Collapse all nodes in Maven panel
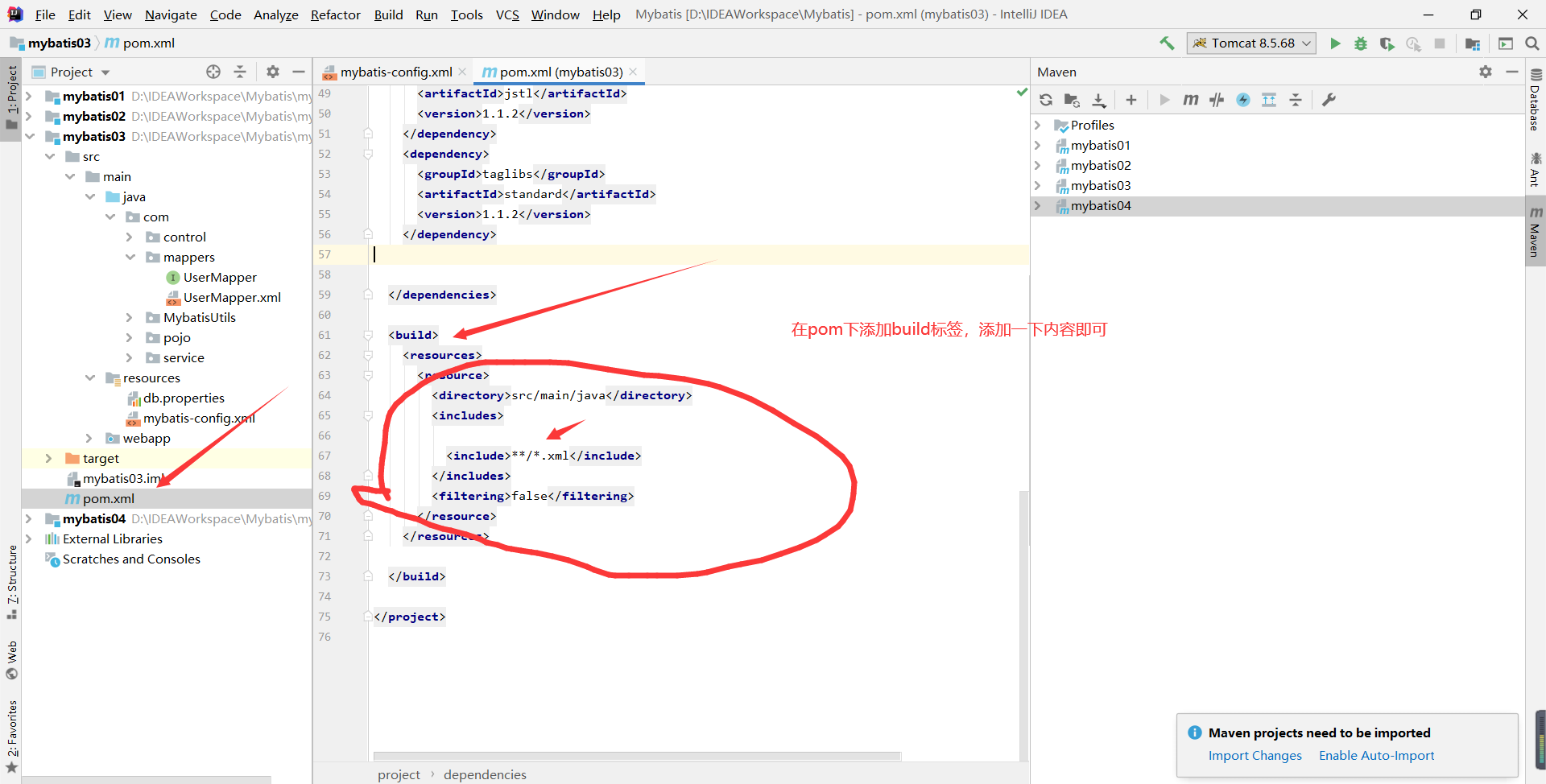This screenshot has width=1546, height=784. (1296, 100)
